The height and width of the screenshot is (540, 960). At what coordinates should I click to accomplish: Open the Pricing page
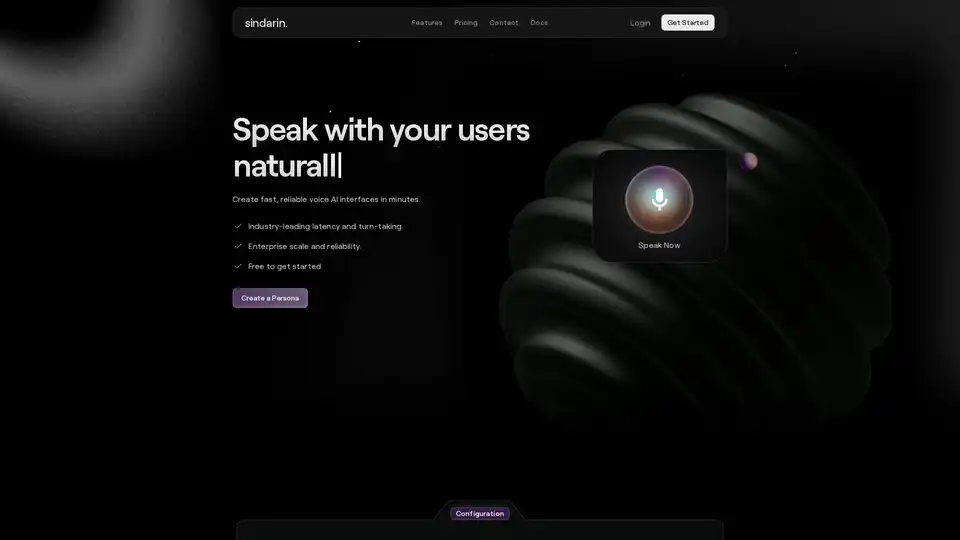click(x=465, y=23)
